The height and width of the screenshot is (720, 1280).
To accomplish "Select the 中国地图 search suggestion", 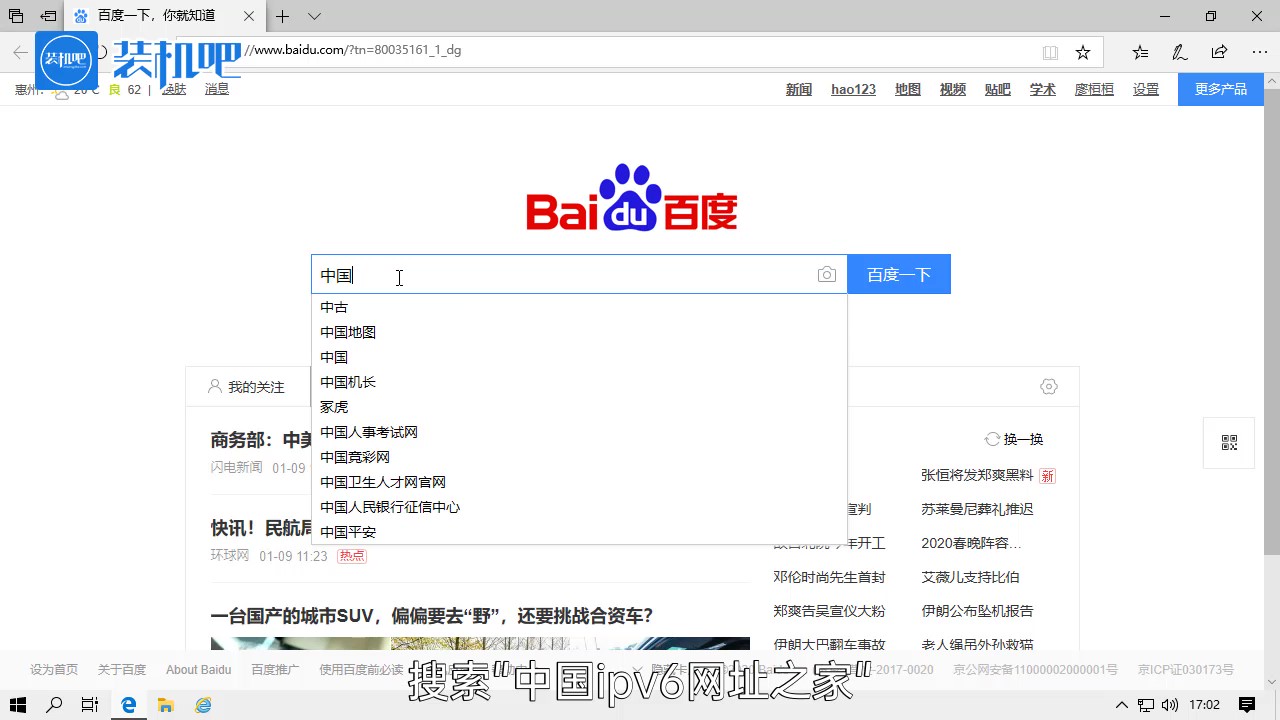I will pos(348,331).
